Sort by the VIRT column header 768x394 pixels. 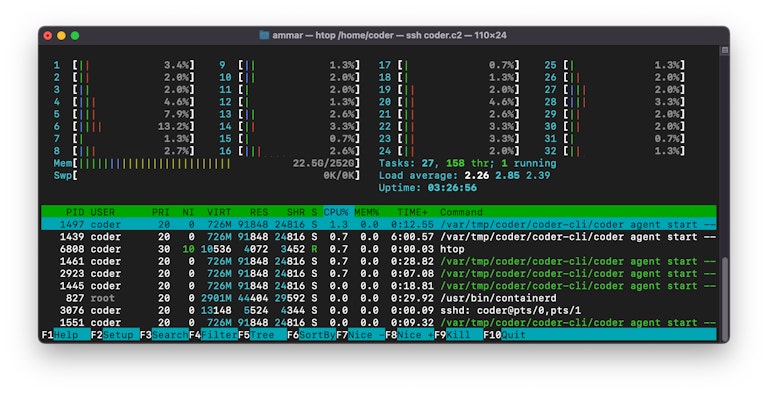[x=219, y=212]
